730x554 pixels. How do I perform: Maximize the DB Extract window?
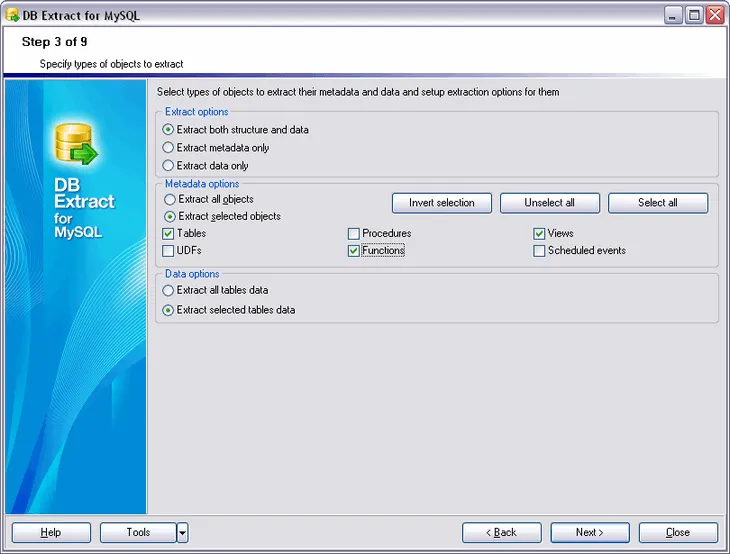[x=694, y=15]
